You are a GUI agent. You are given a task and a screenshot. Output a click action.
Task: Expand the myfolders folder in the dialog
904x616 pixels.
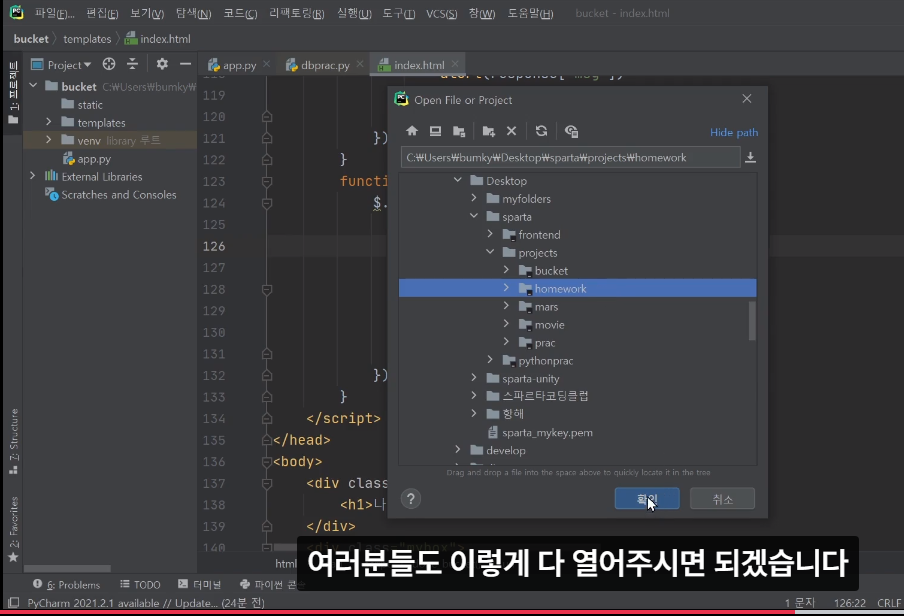click(474, 198)
